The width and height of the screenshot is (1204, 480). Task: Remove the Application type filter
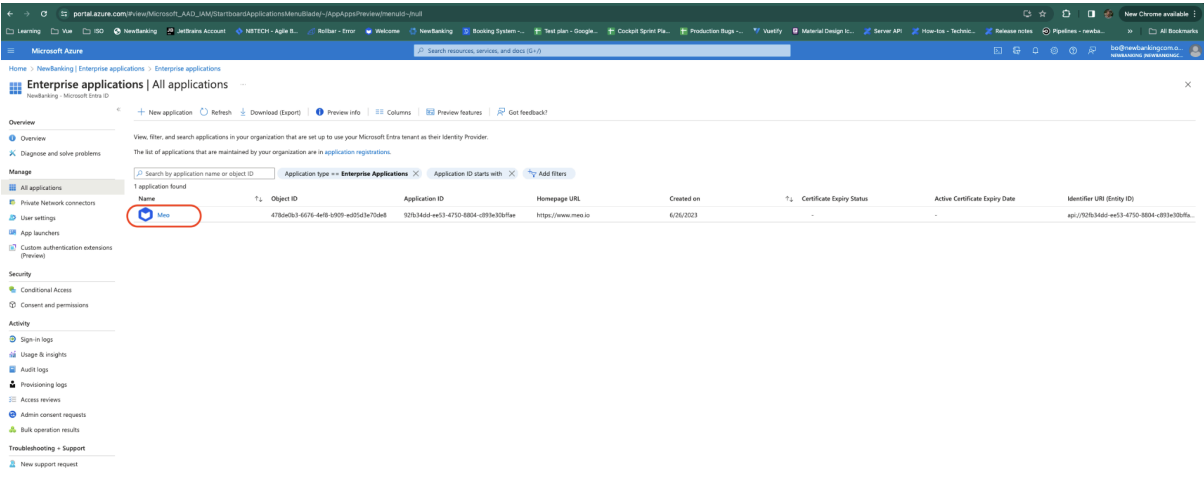click(416, 173)
